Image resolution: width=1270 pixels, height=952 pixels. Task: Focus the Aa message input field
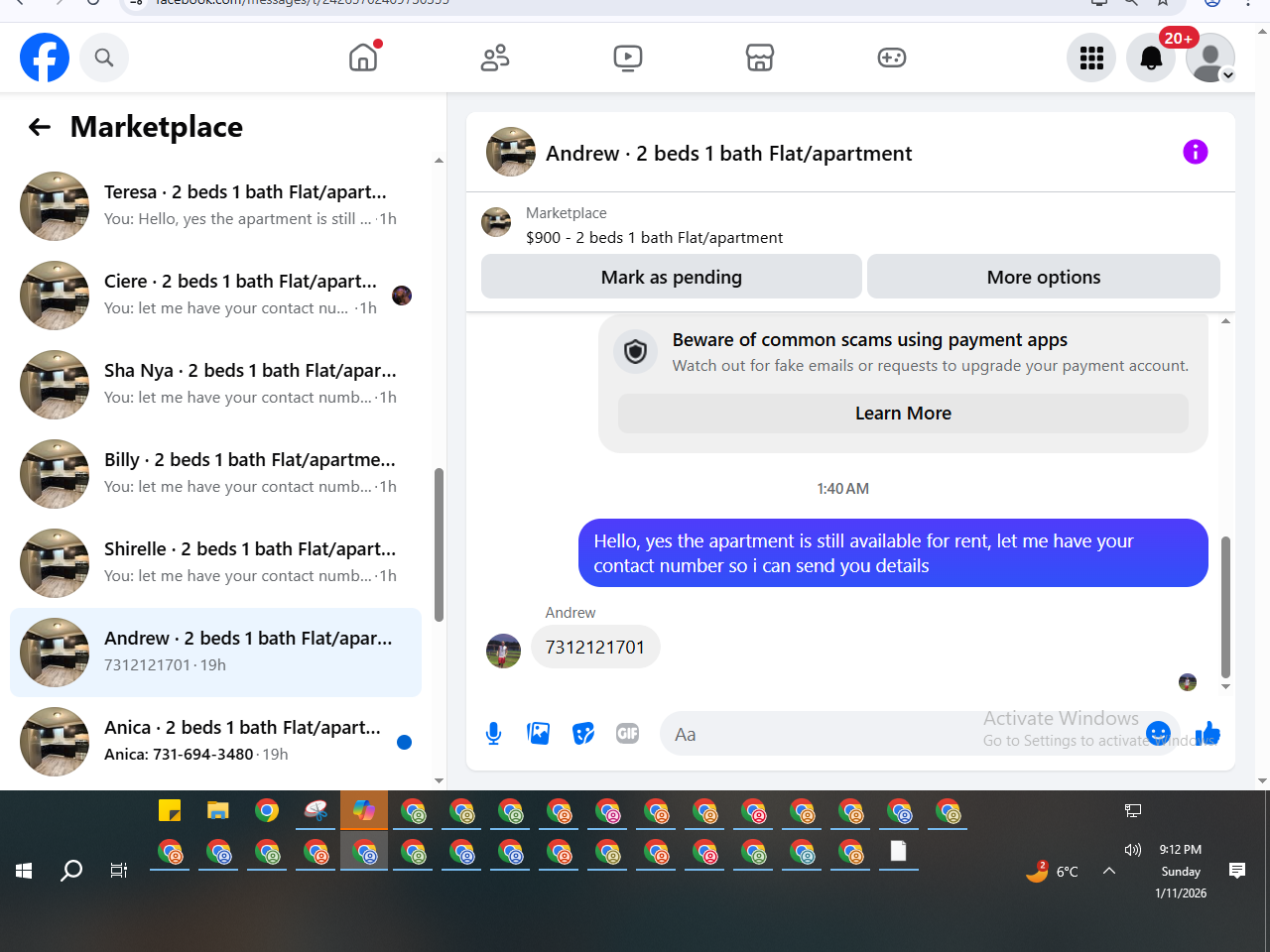903,734
